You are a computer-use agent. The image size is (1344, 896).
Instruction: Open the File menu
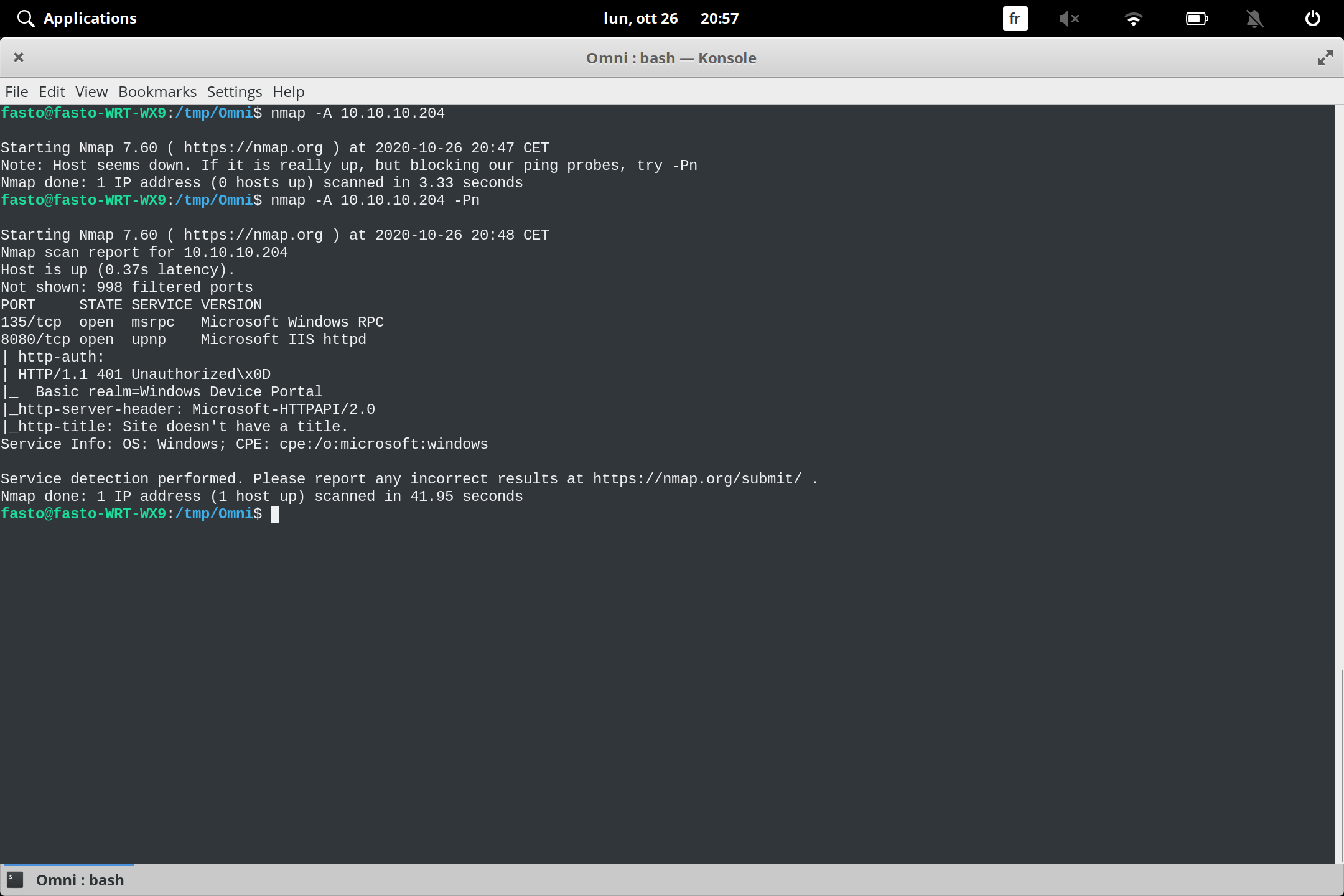pyautogui.click(x=16, y=91)
